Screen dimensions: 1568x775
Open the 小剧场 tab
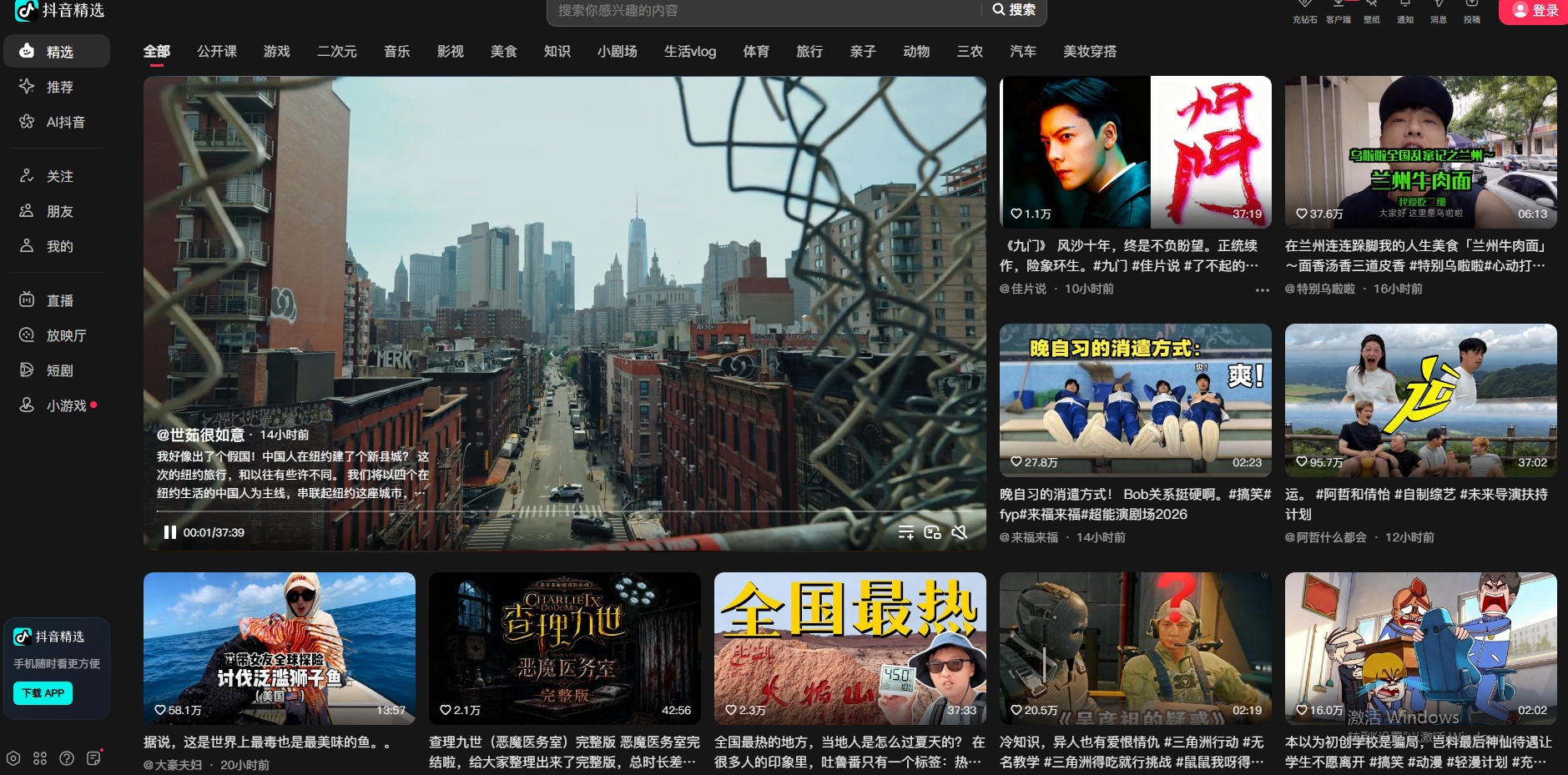tap(618, 52)
